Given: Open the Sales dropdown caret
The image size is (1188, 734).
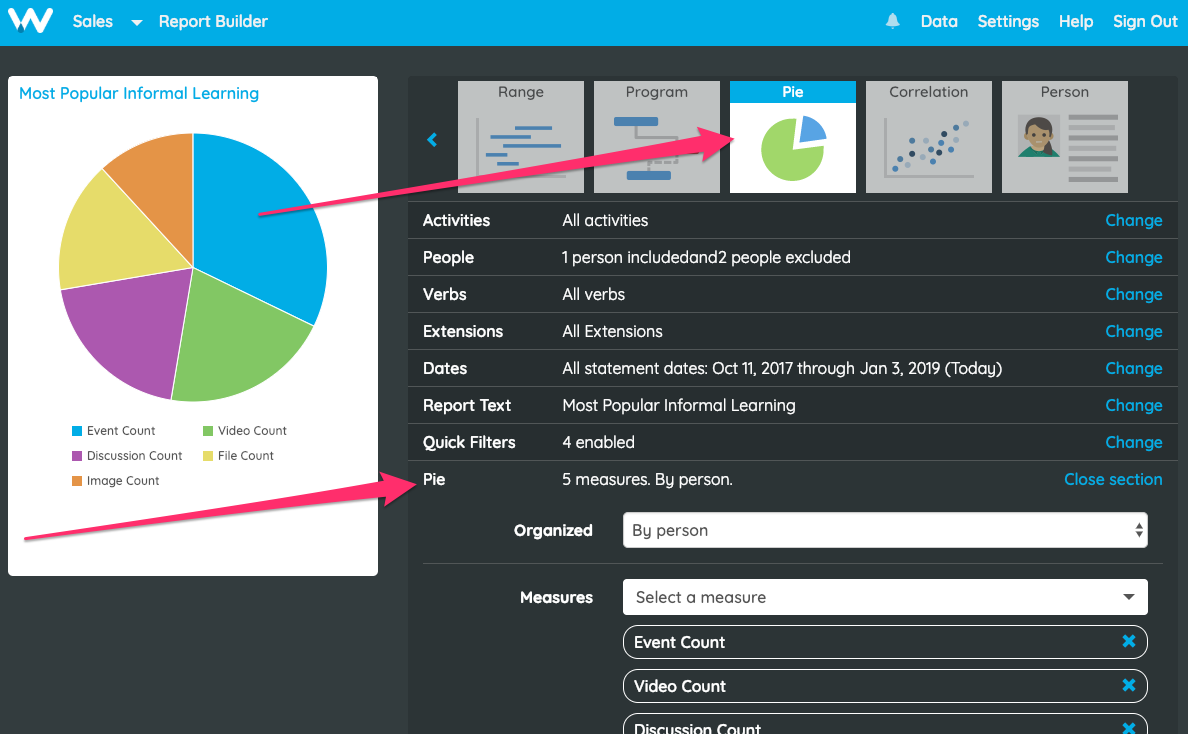Looking at the screenshot, I should [136, 23].
